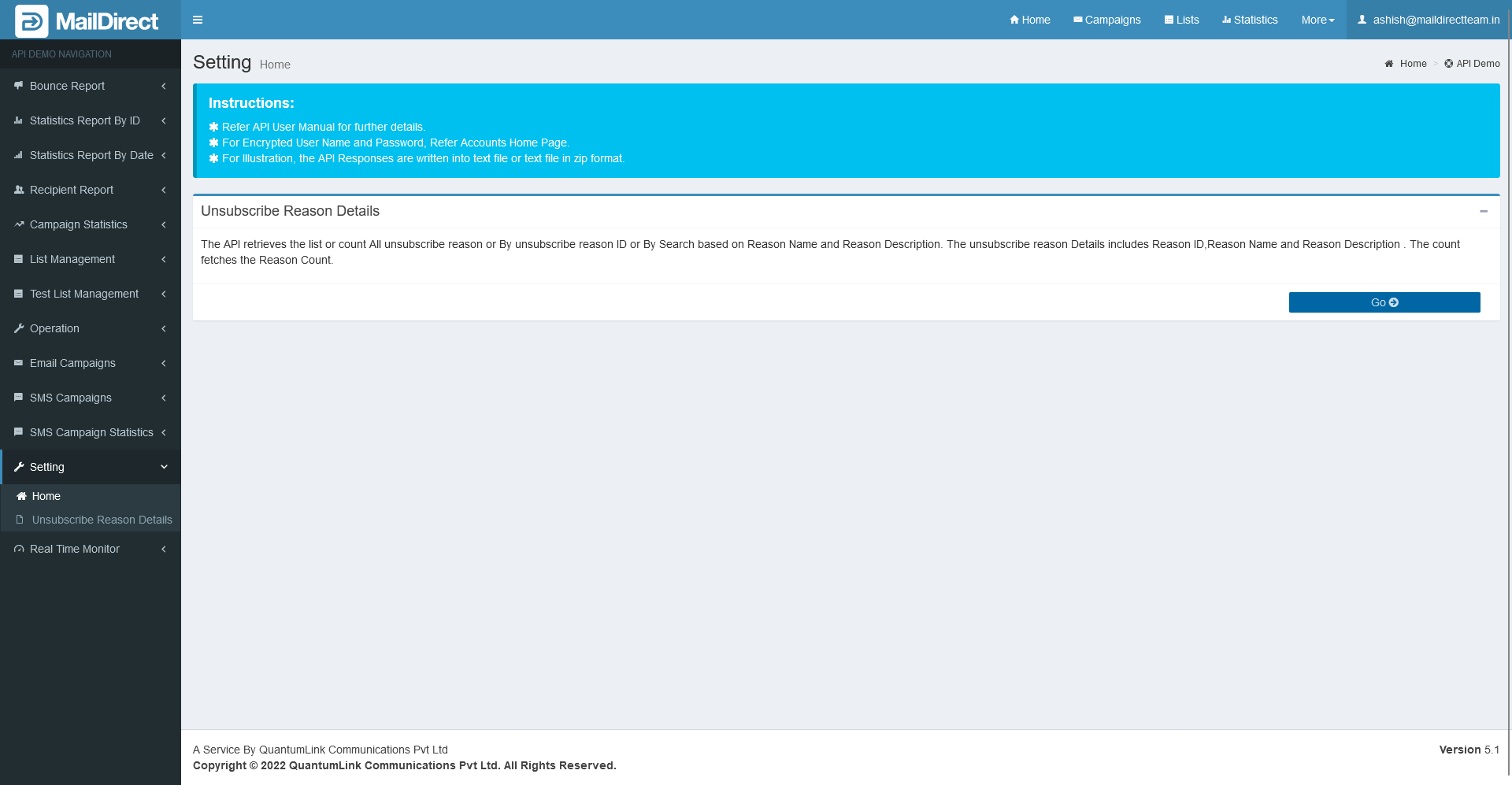The width and height of the screenshot is (1512, 785).
Task: Open Lists in the top navigation bar
Action: point(1181,20)
